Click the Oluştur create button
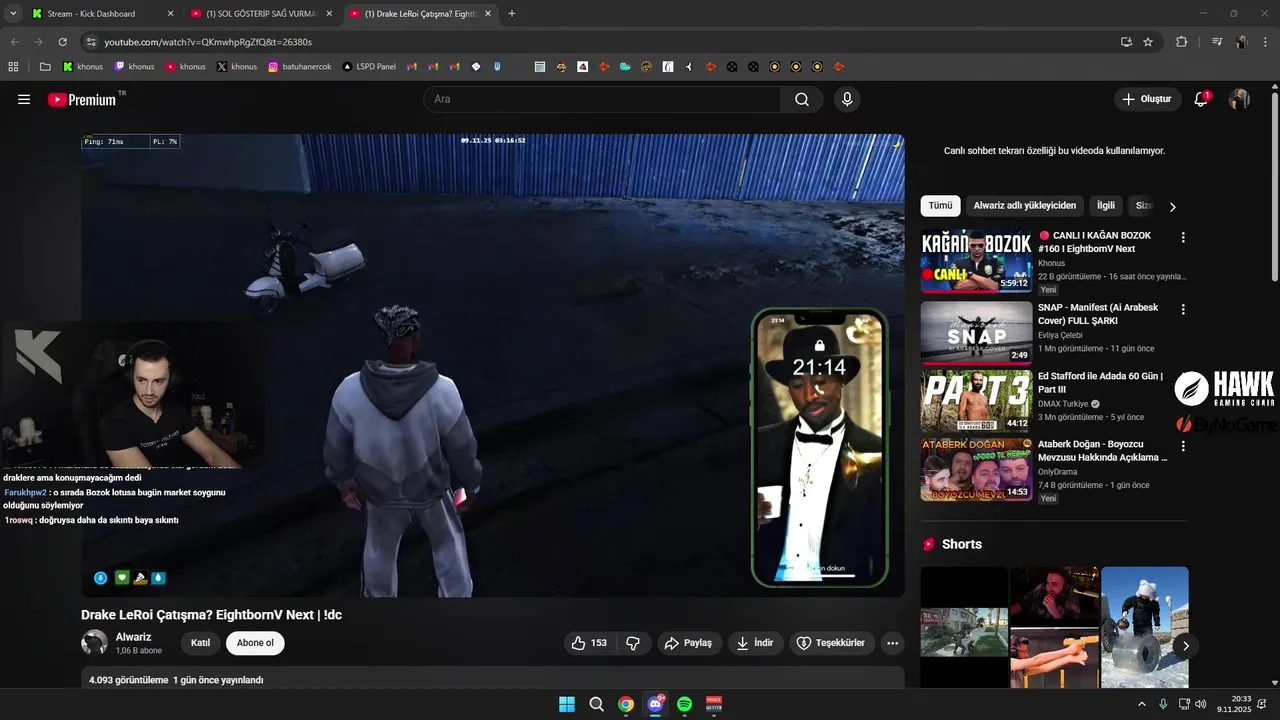 (1147, 99)
